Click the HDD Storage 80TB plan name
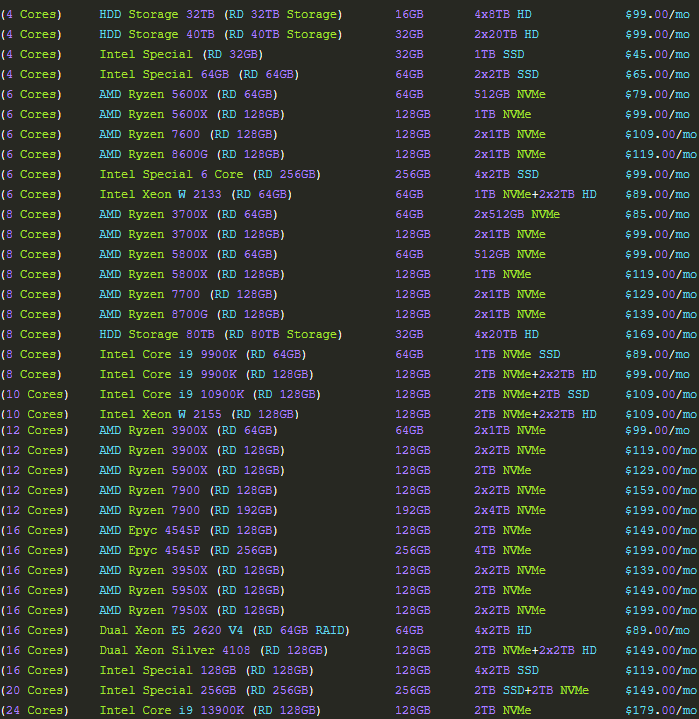The image size is (699, 719). 221,335
